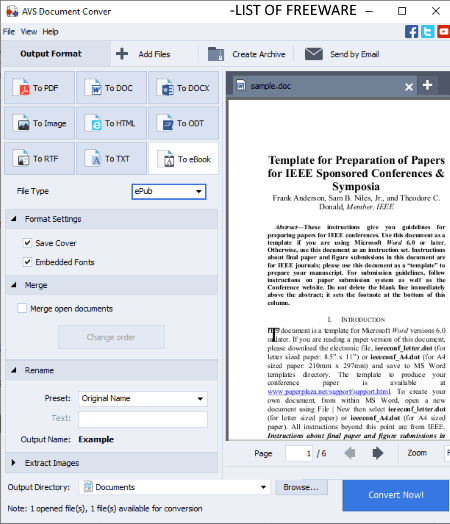Select the To HTML output format
The width and height of the screenshot is (450, 524).
pos(111,123)
